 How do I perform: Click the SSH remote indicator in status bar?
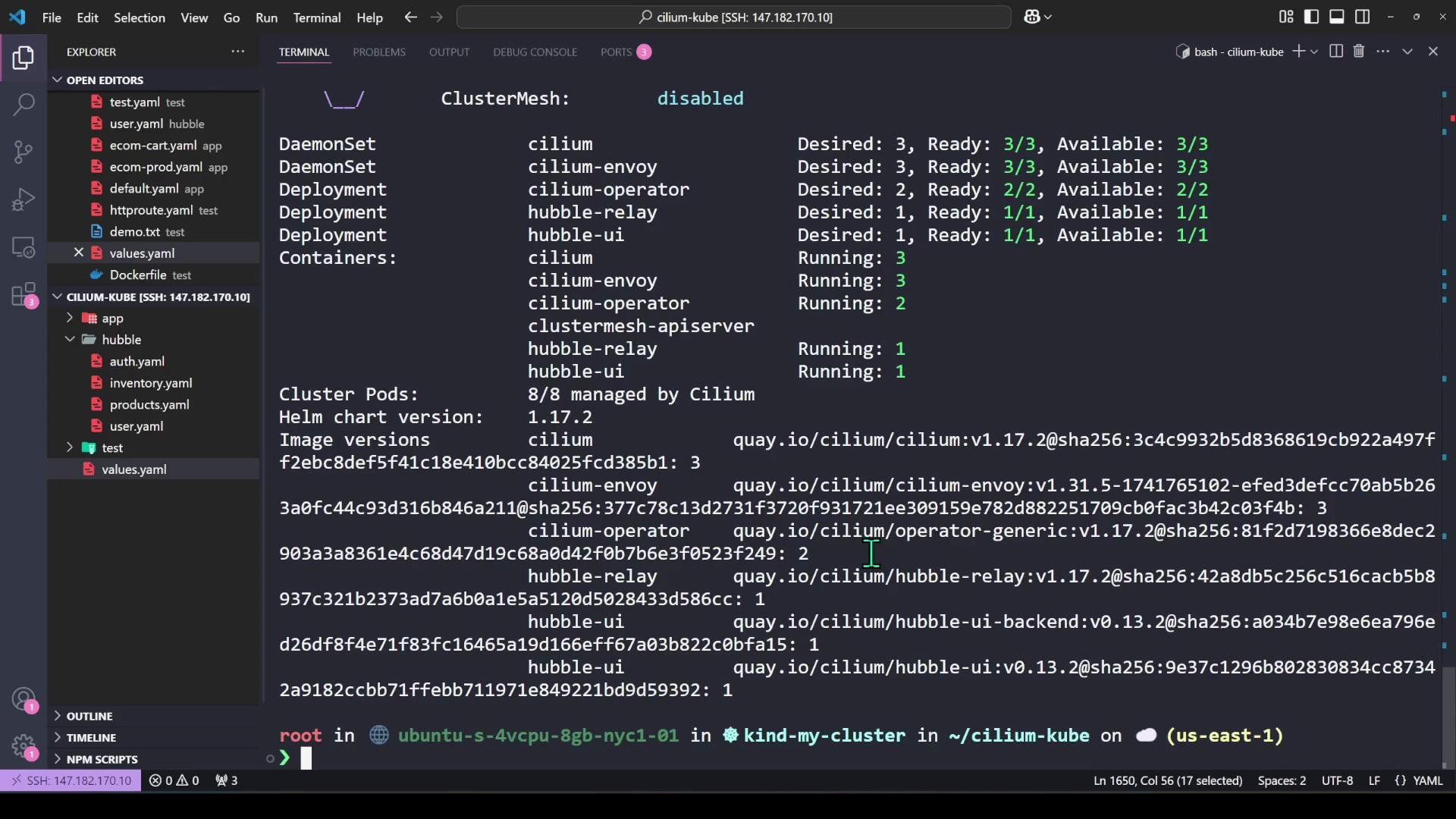[71, 780]
